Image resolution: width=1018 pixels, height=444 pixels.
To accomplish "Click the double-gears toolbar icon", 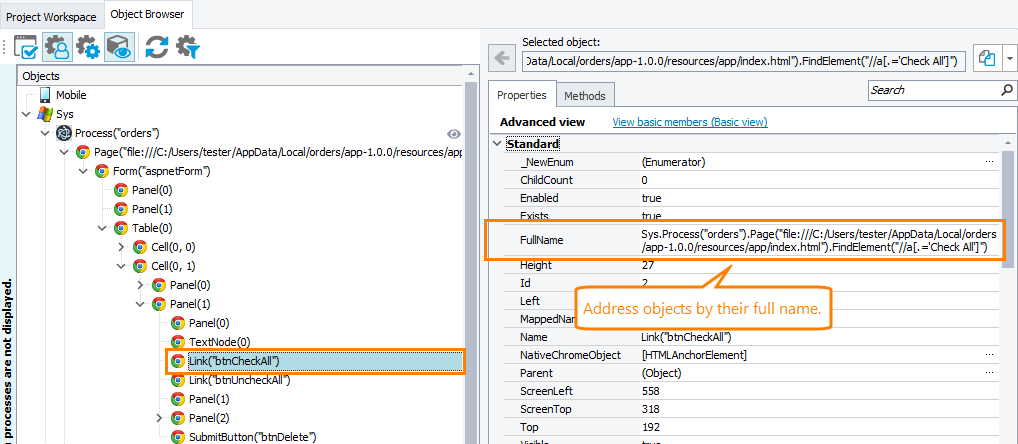I will click(88, 47).
